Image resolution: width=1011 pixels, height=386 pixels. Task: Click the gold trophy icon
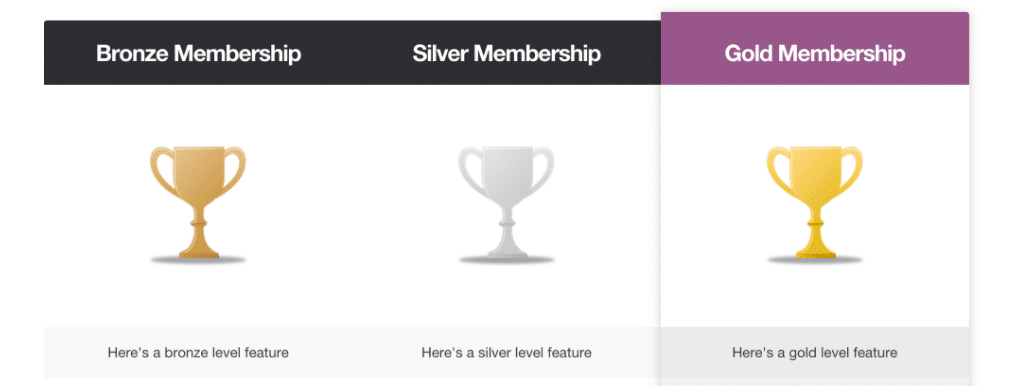tap(815, 204)
